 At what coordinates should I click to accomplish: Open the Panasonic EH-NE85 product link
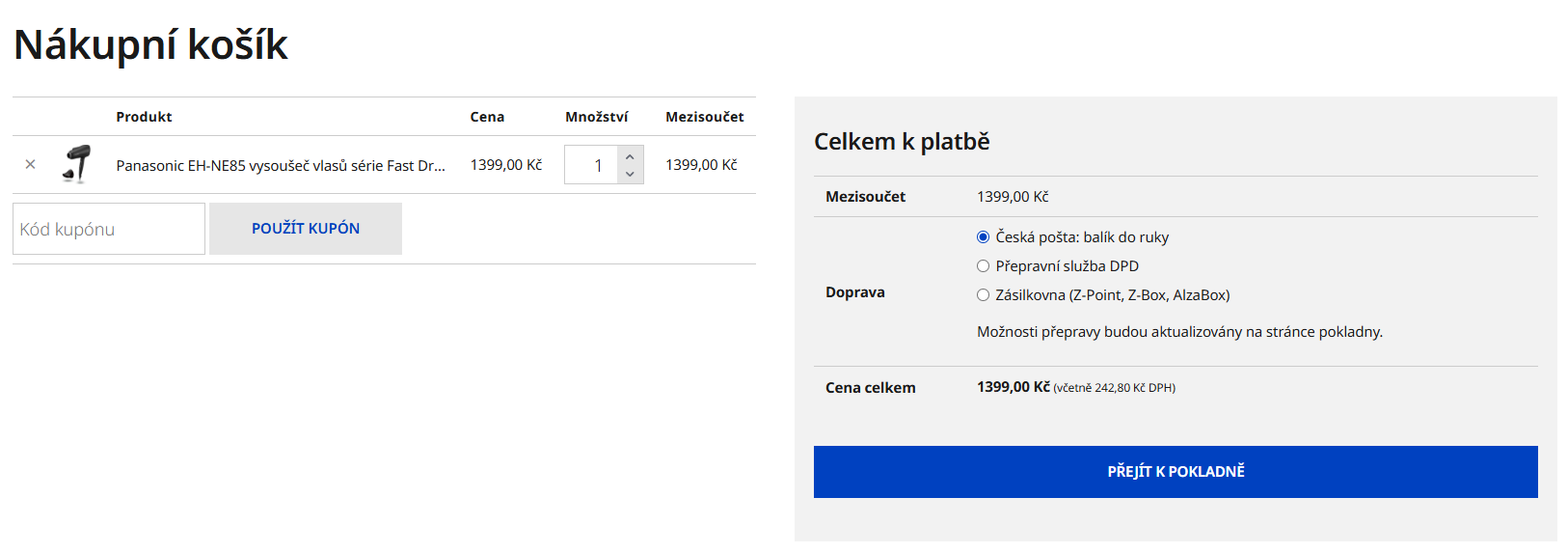(x=280, y=166)
